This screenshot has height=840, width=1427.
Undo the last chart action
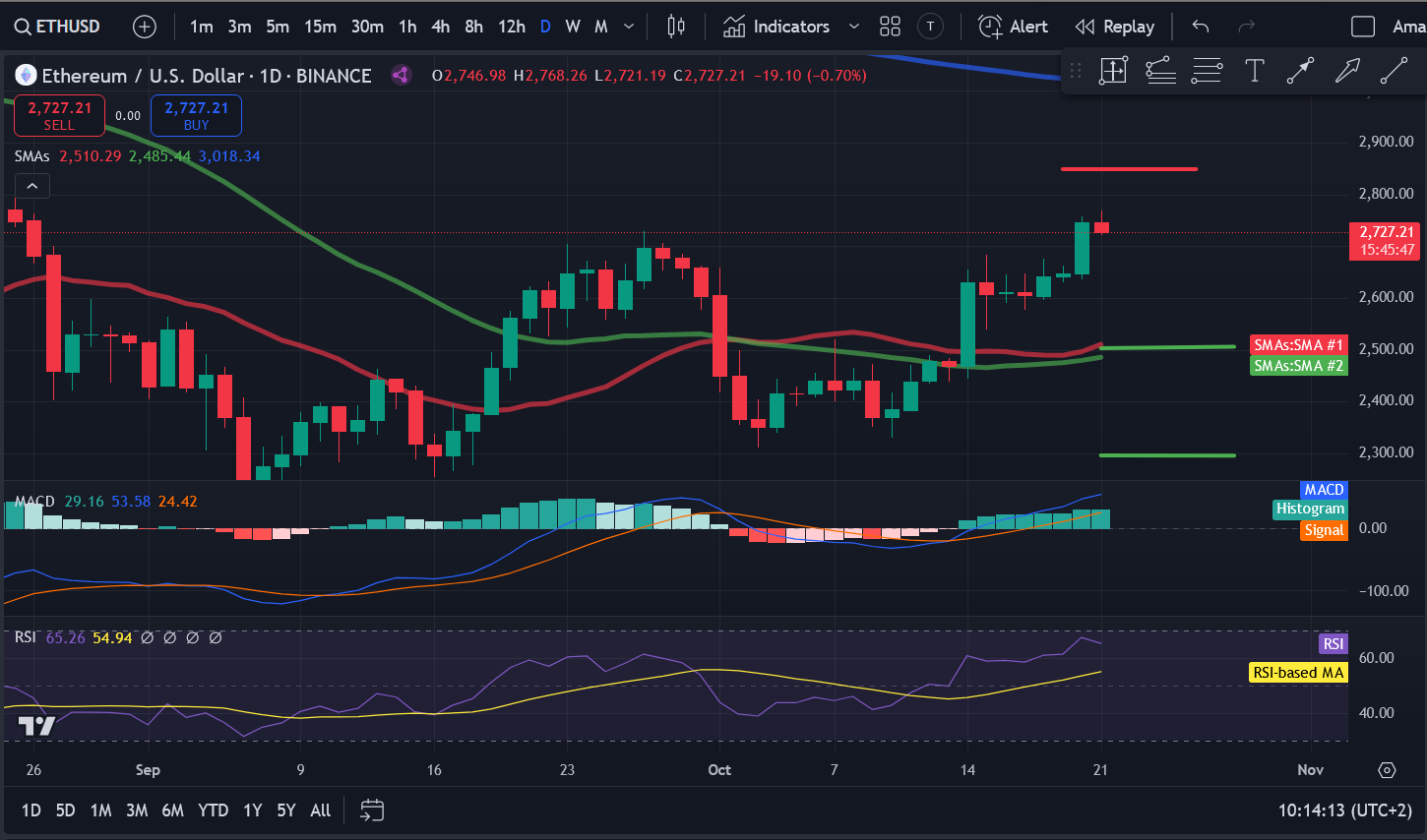pos(1200,27)
